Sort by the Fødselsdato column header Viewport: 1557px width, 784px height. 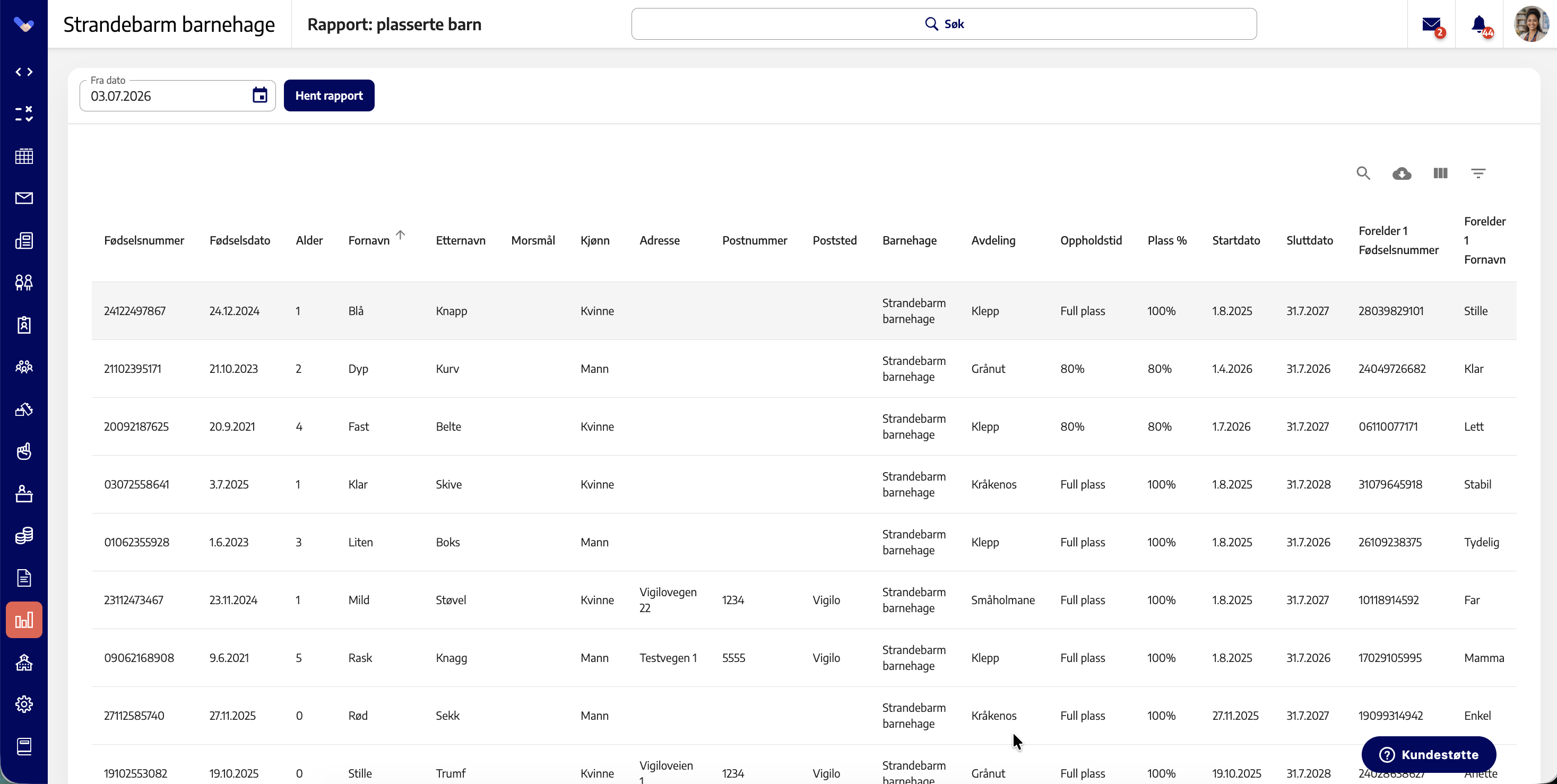coord(239,240)
